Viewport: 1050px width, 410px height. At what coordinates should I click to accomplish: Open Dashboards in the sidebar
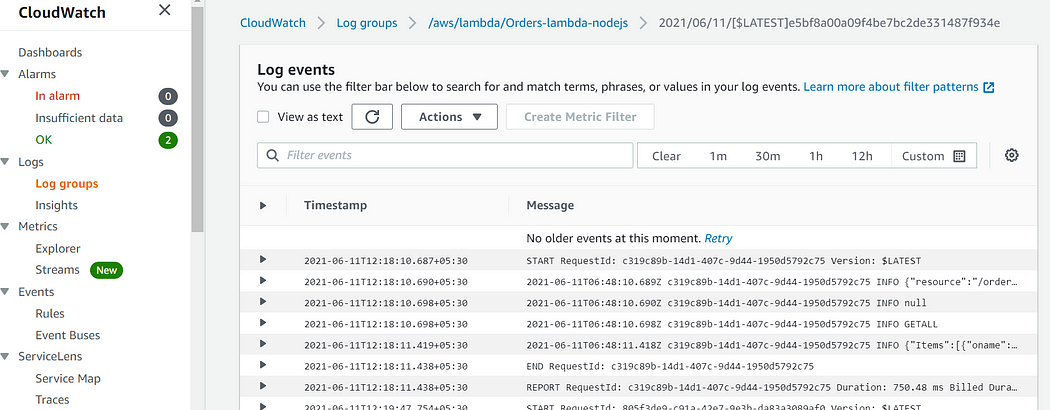click(x=50, y=52)
